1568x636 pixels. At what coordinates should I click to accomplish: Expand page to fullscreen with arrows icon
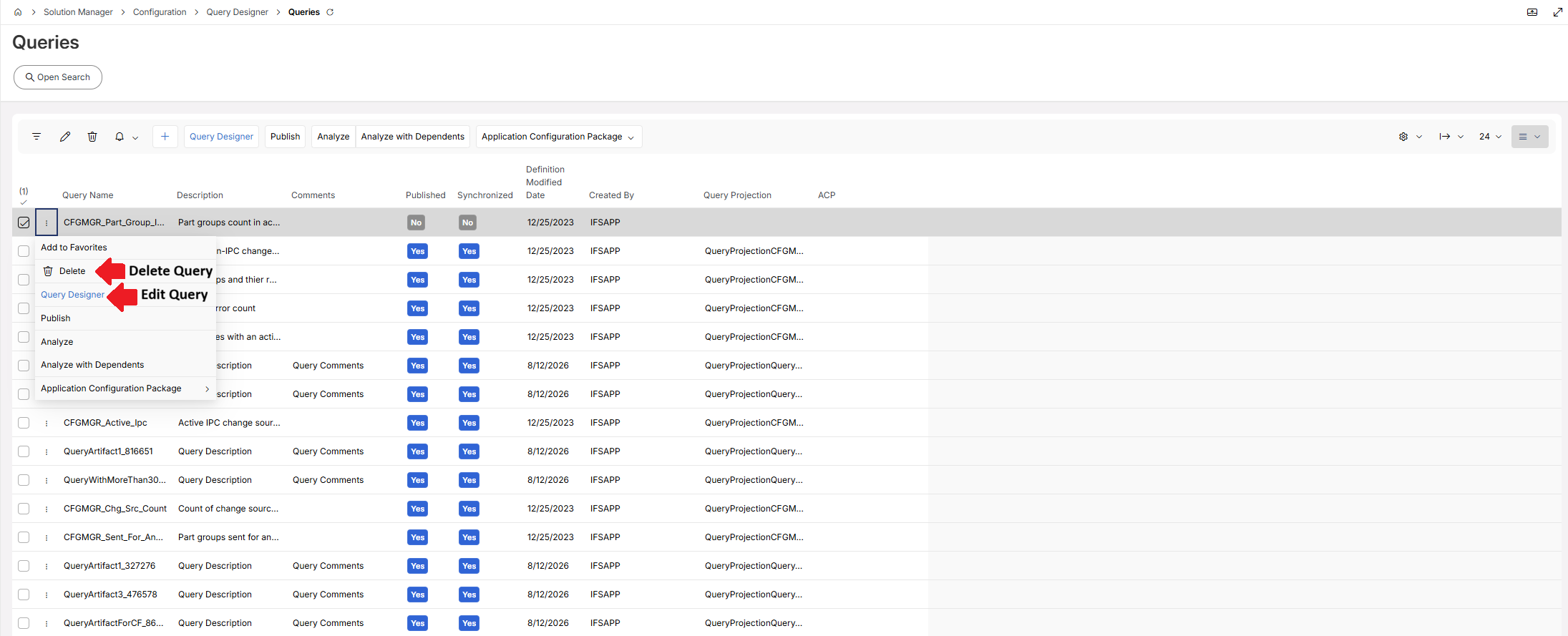click(x=1558, y=12)
